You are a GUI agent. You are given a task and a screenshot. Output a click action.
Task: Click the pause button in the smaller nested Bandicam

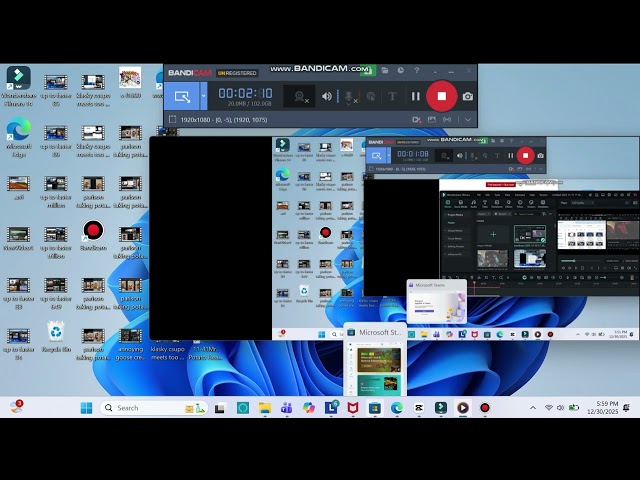(x=511, y=156)
